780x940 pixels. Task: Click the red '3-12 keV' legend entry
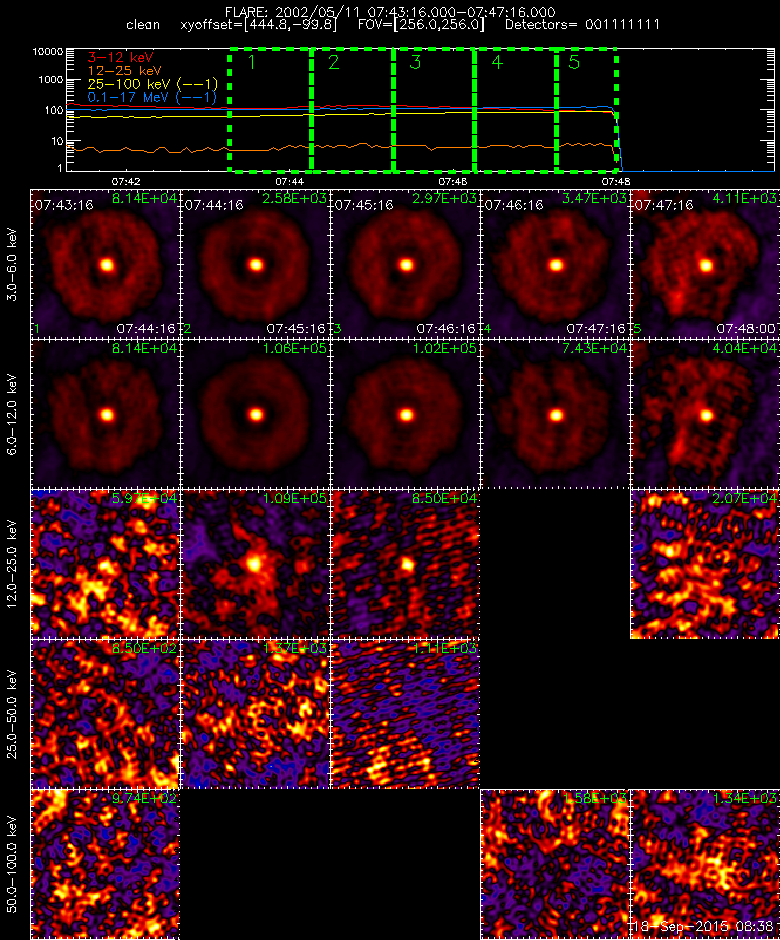tap(121, 58)
